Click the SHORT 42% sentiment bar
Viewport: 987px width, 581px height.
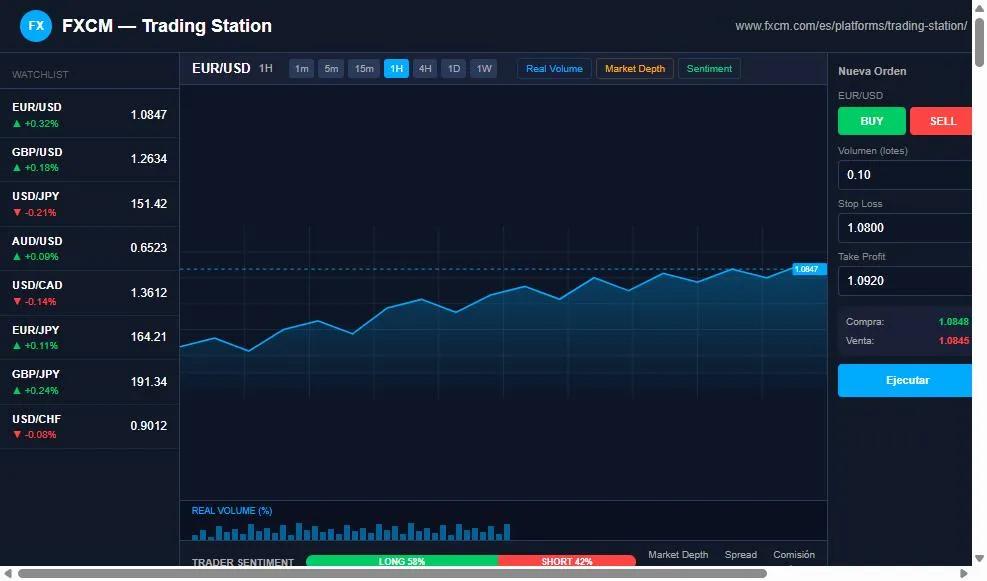567,560
